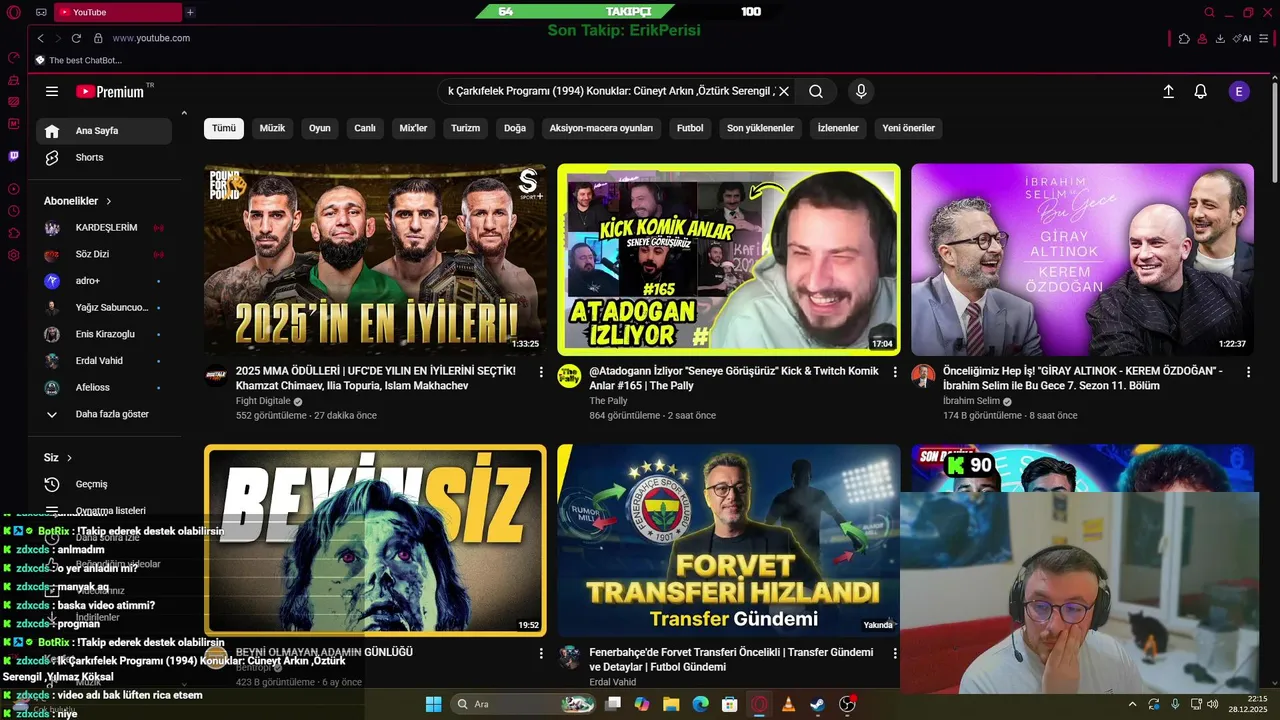Click the YouTube search input field

coord(610,91)
